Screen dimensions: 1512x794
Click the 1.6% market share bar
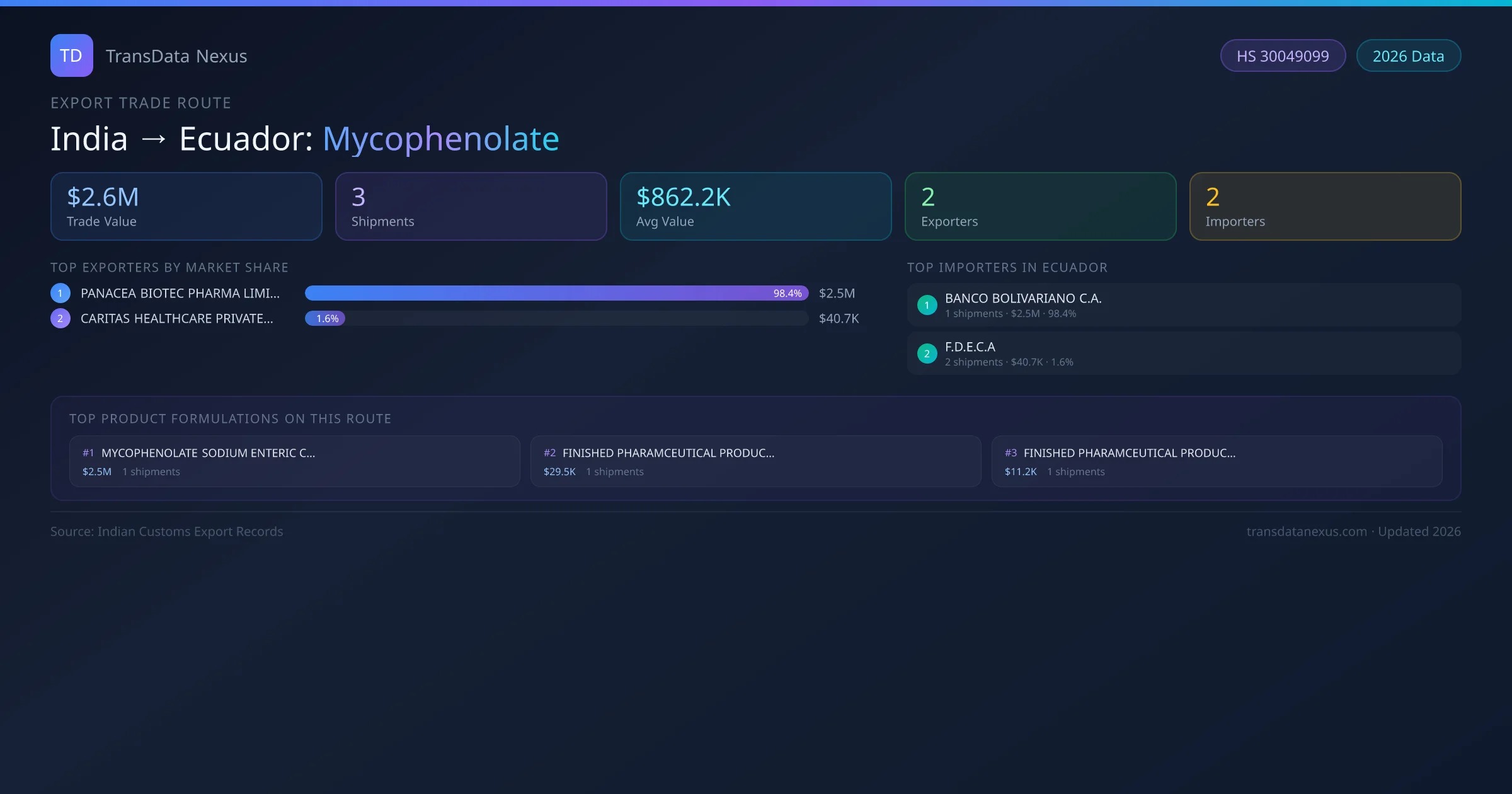(x=325, y=318)
